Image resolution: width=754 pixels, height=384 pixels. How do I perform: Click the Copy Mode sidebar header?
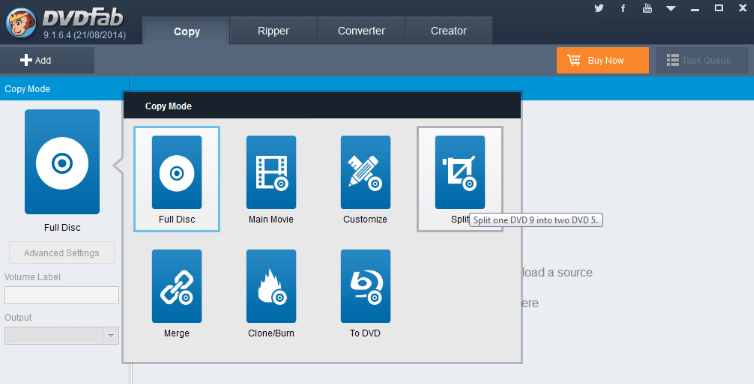click(x=27, y=89)
